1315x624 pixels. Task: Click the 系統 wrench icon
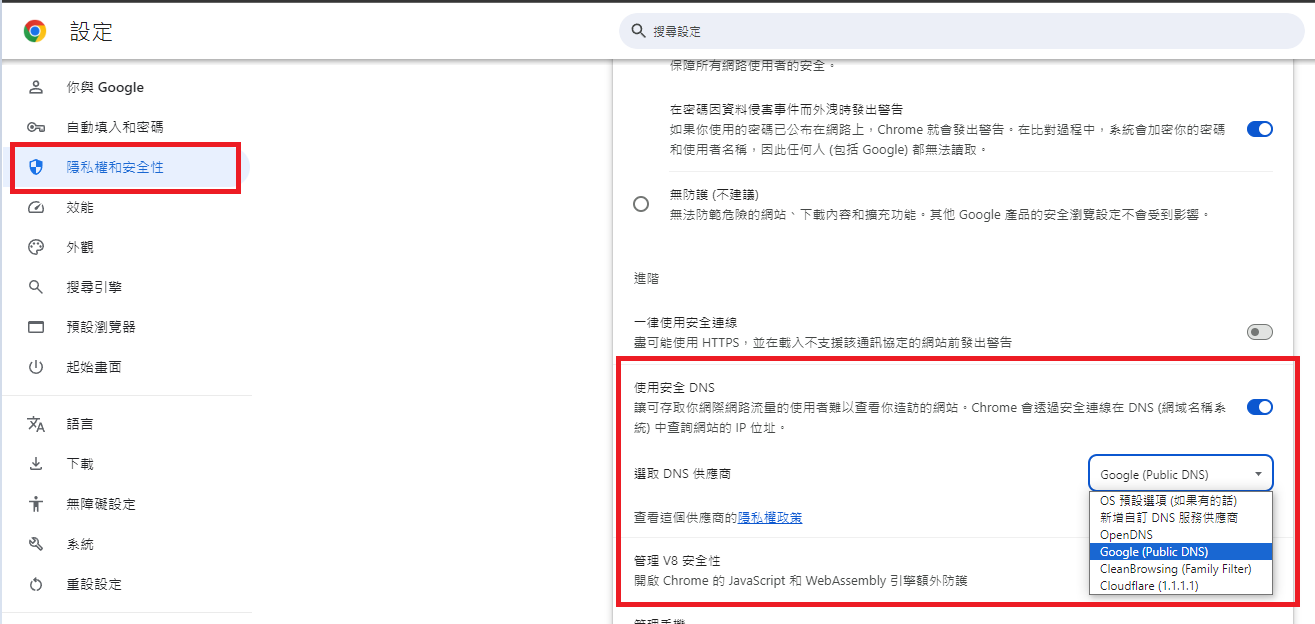[37, 544]
